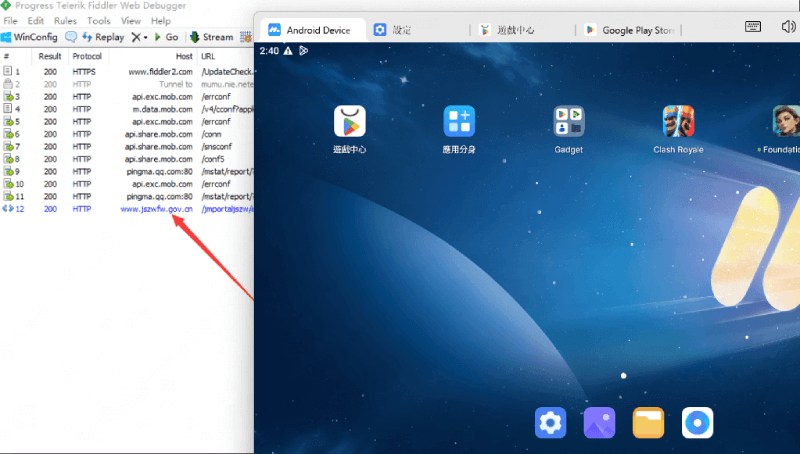Select session 4 m.data.mob.com row
This screenshot has width=800, height=454.
pos(127,109)
